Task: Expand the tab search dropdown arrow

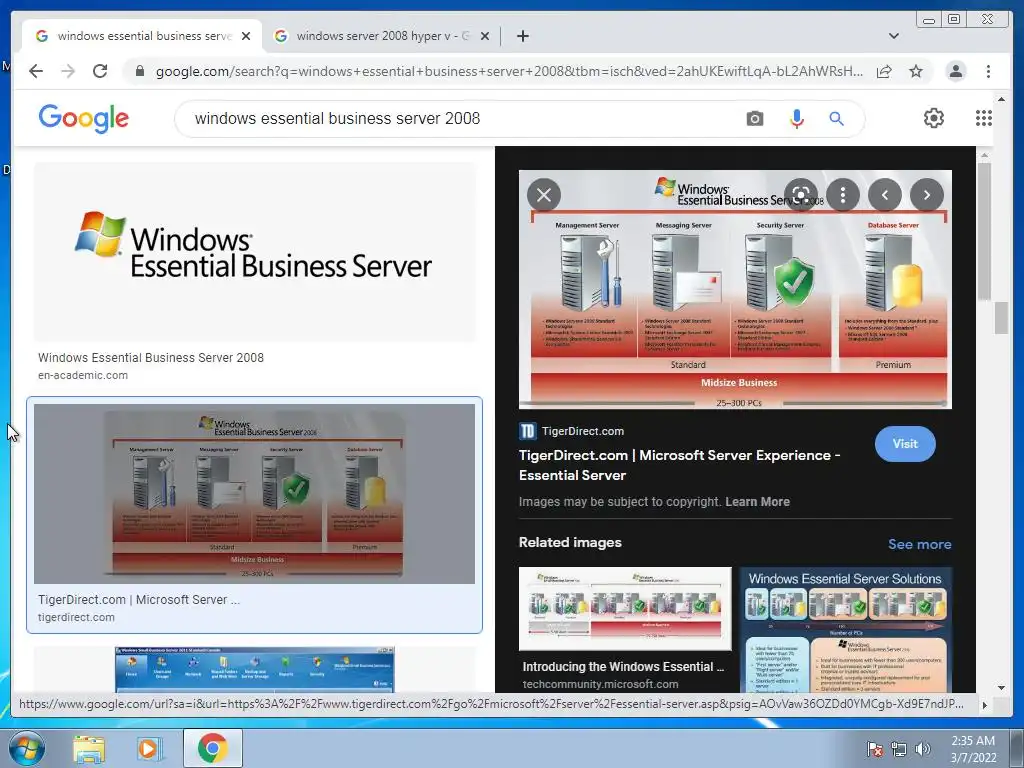Action: click(894, 36)
